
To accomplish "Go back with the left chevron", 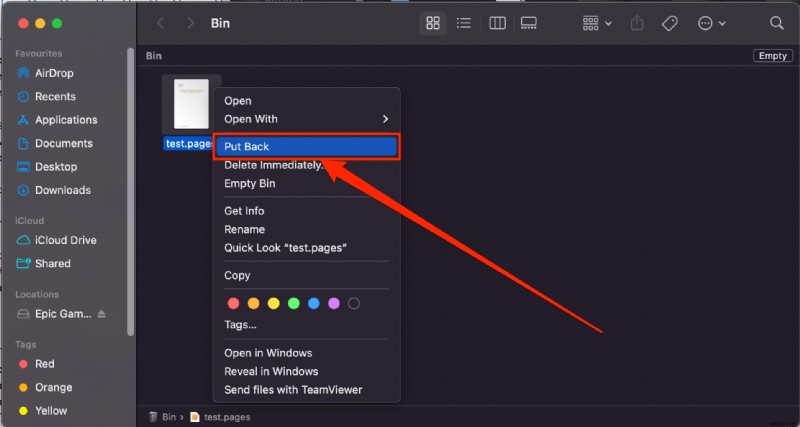I will pyautogui.click(x=161, y=23).
